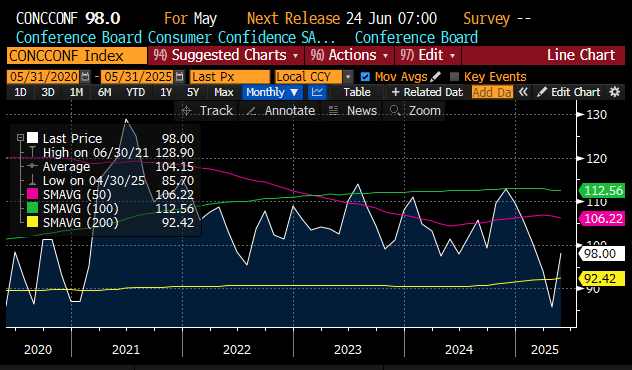This screenshot has width=632, height=370.
Task: Select the YTD range tab
Action: click(135, 92)
